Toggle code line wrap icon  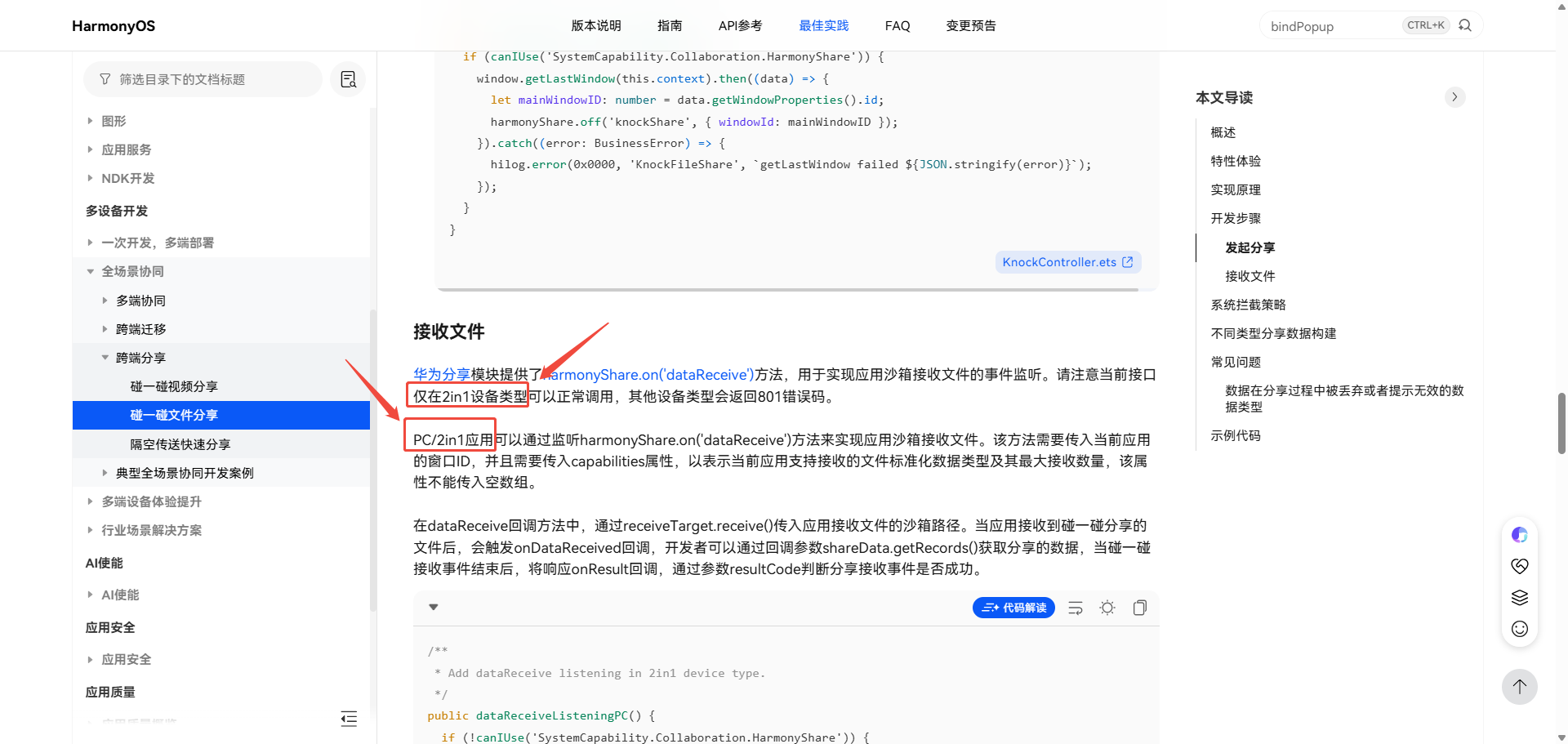tap(1076, 608)
